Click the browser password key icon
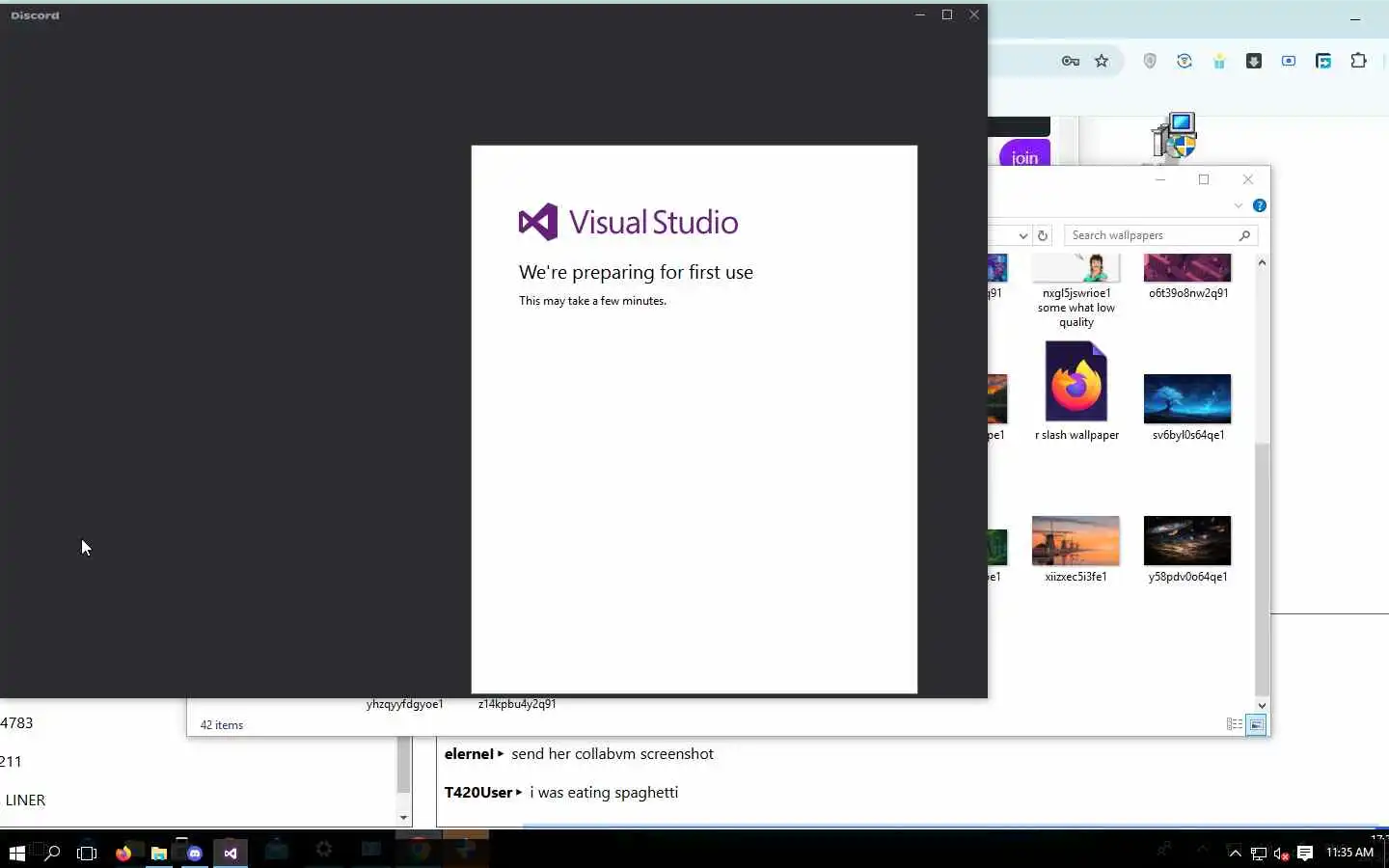 pyautogui.click(x=1071, y=61)
